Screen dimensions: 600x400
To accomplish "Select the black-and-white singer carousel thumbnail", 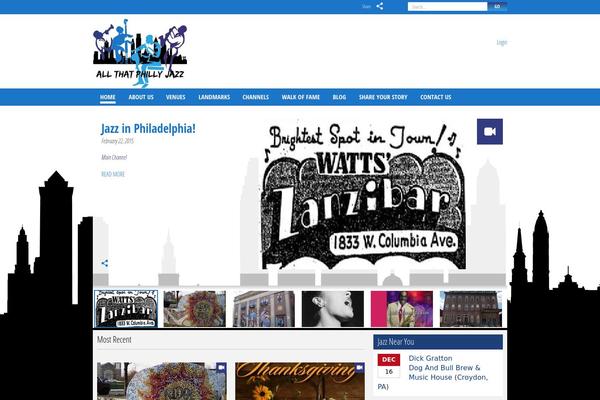I will [333, 309].
